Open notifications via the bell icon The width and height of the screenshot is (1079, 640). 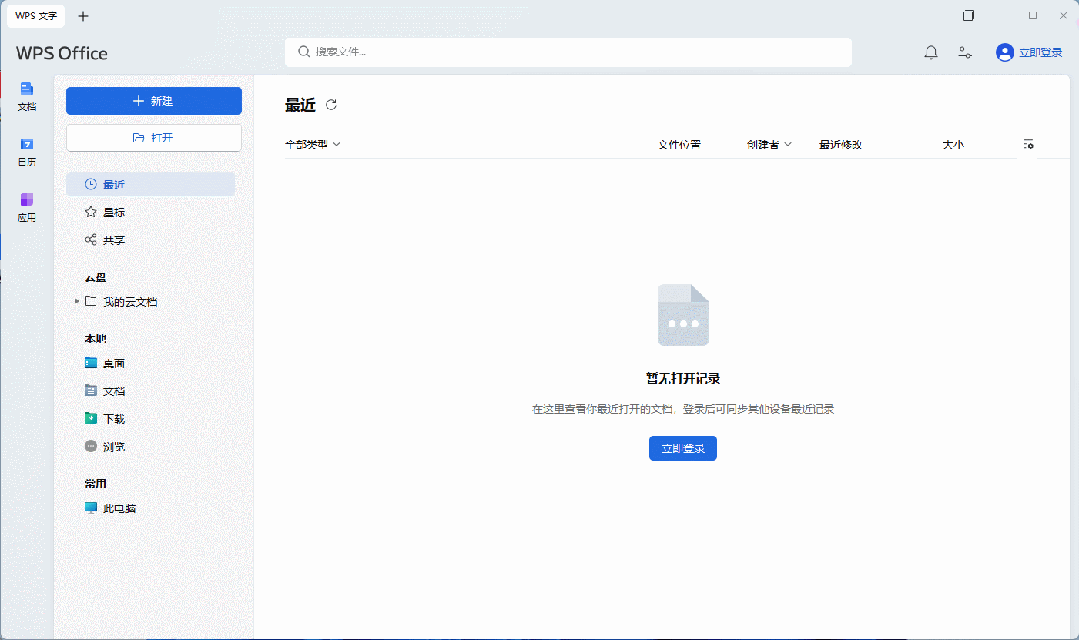point(930,52)
